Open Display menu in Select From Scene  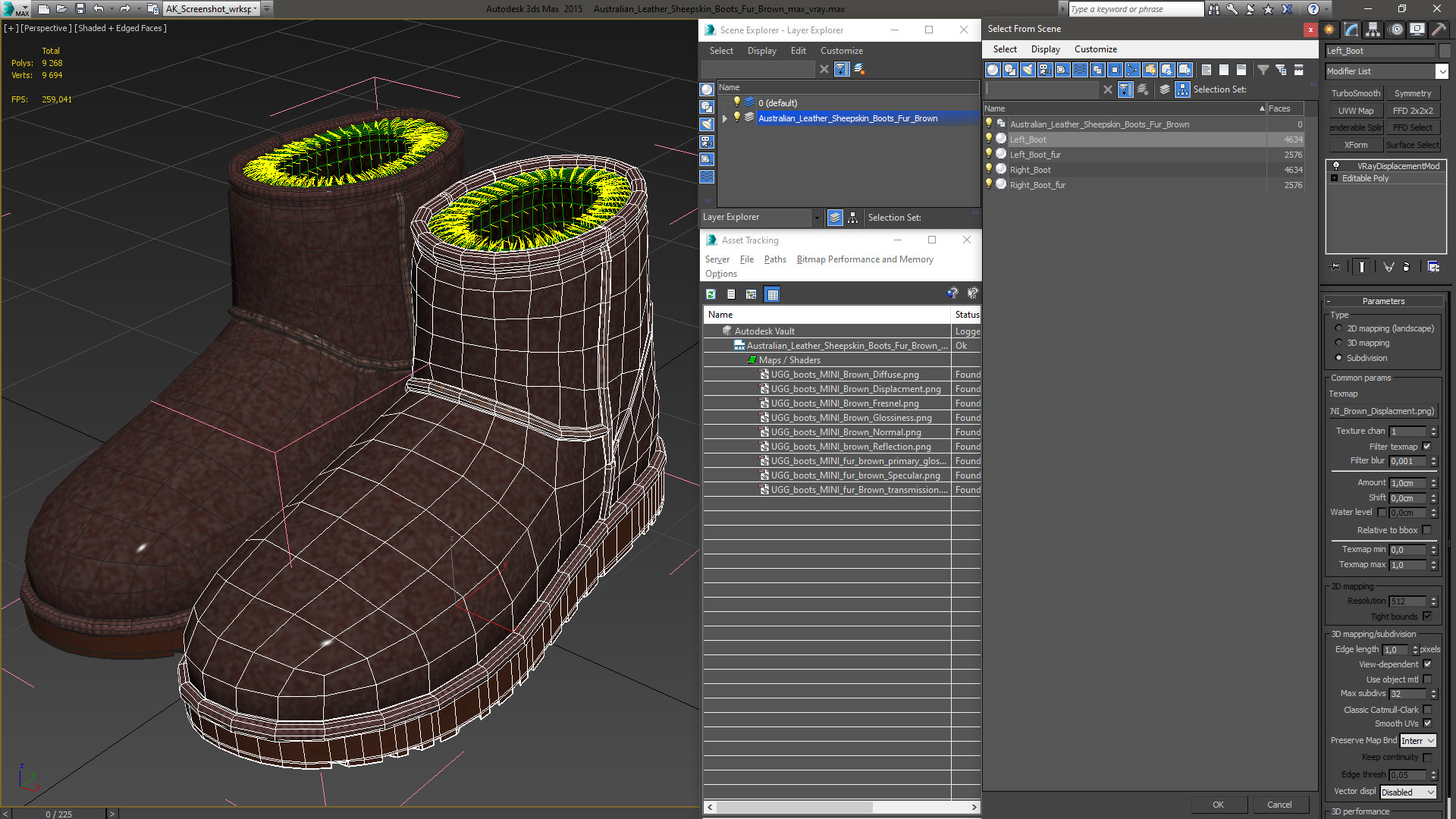pyautogui.click(x=1045, y=49)
